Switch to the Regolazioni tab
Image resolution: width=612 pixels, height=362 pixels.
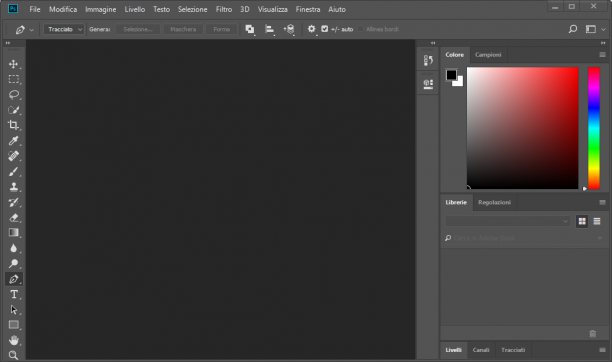click(x=494, y=202)
